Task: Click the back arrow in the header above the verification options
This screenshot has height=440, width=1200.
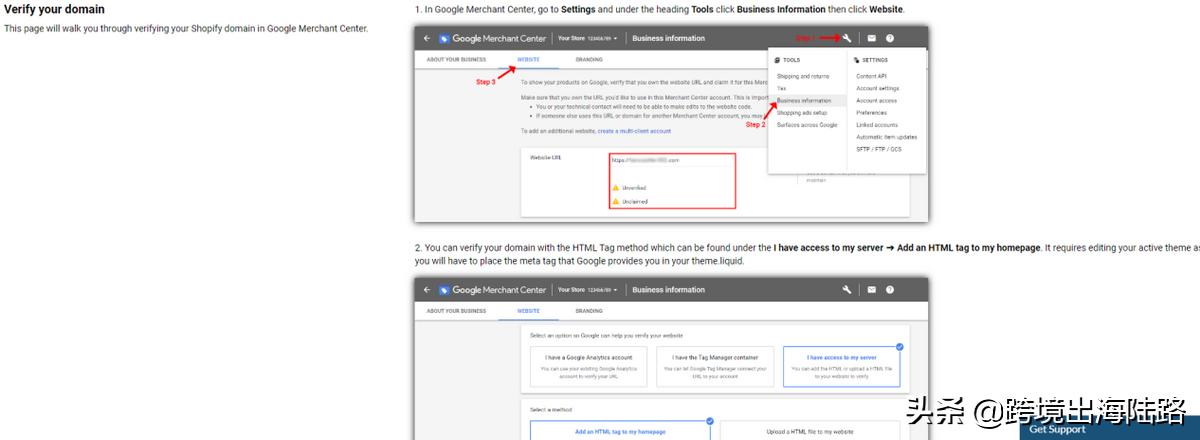Action: click(427, 290)
